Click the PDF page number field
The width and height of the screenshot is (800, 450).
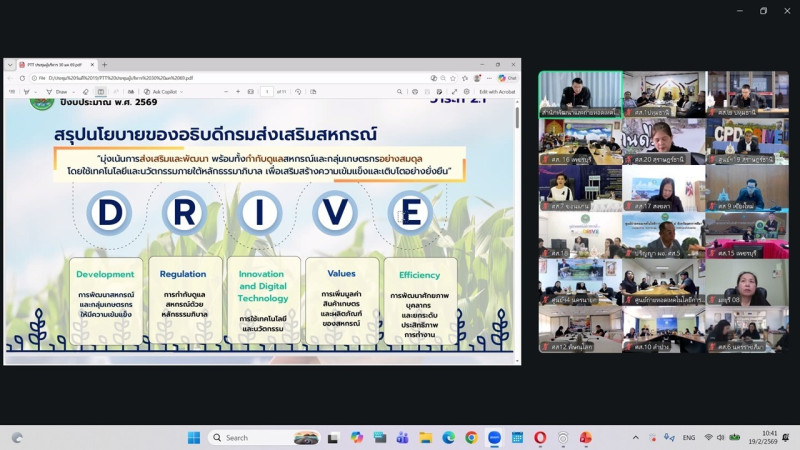coord(267,92)
